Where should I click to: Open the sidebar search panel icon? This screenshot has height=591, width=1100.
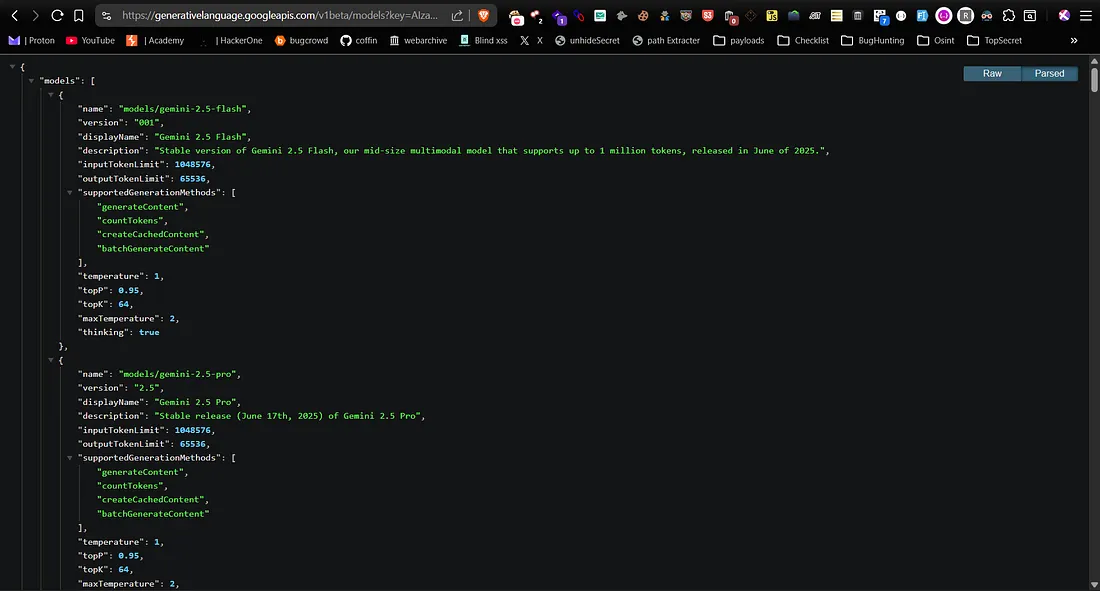pos(1030,15)
